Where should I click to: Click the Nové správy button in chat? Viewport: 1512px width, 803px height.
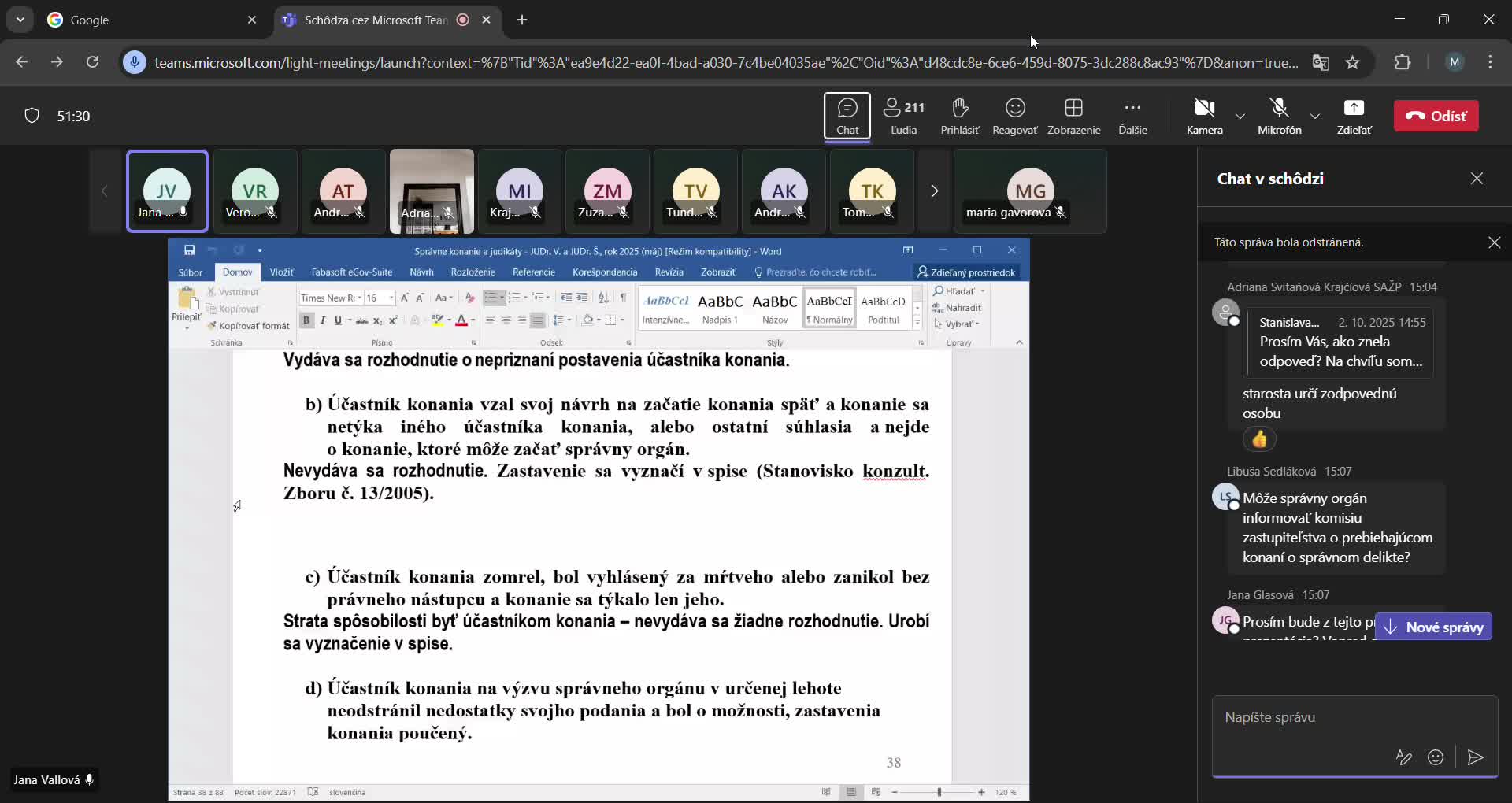point(1433,627)
